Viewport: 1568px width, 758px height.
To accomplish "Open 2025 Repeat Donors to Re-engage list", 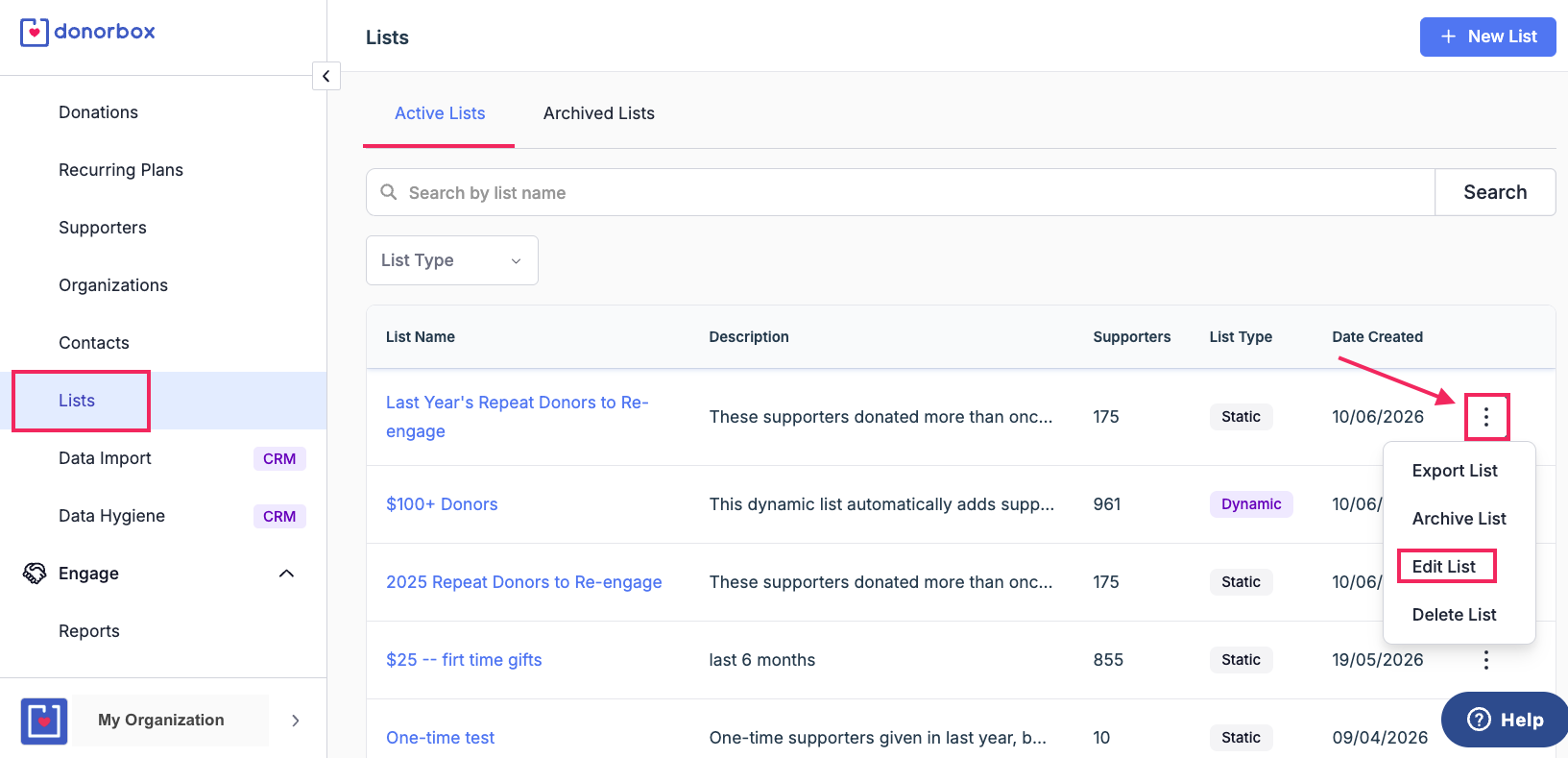I will (524, 582).
